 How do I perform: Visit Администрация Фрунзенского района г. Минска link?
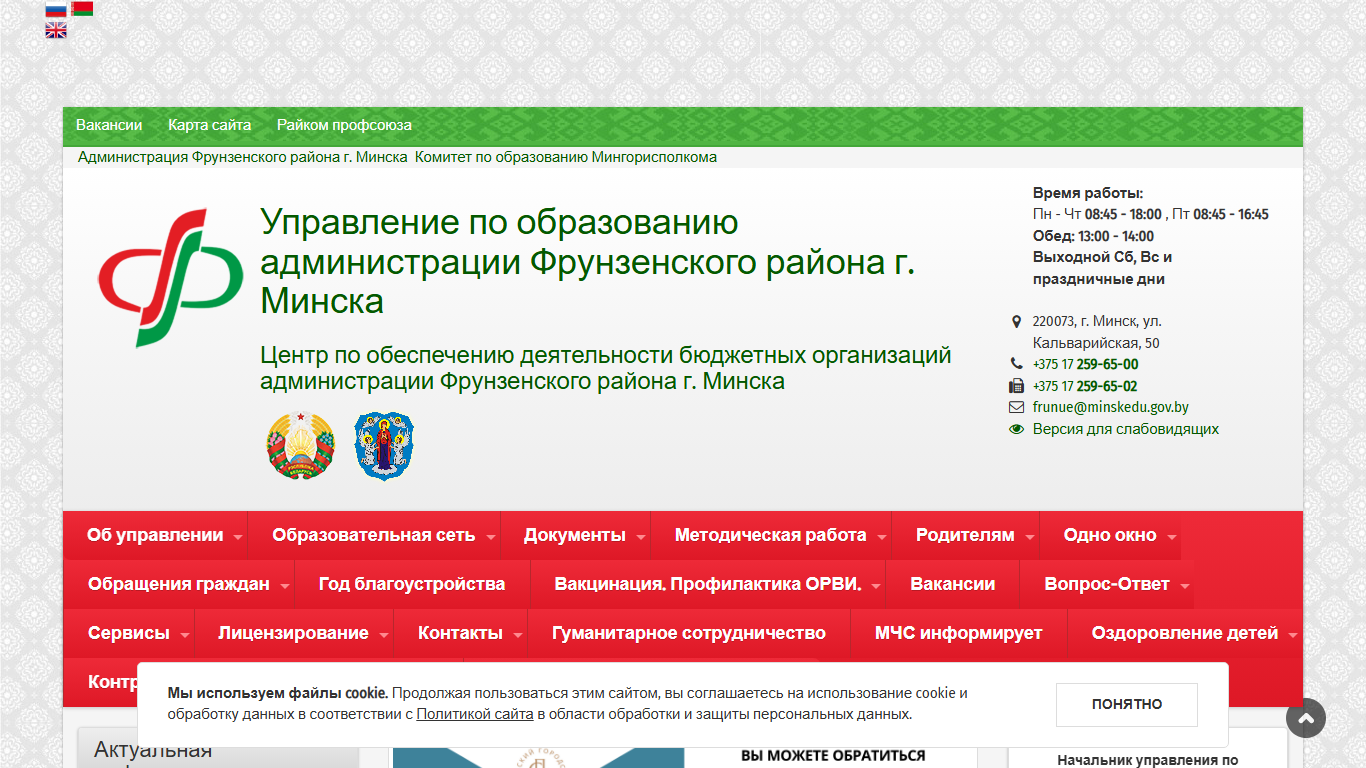point(243,157)
